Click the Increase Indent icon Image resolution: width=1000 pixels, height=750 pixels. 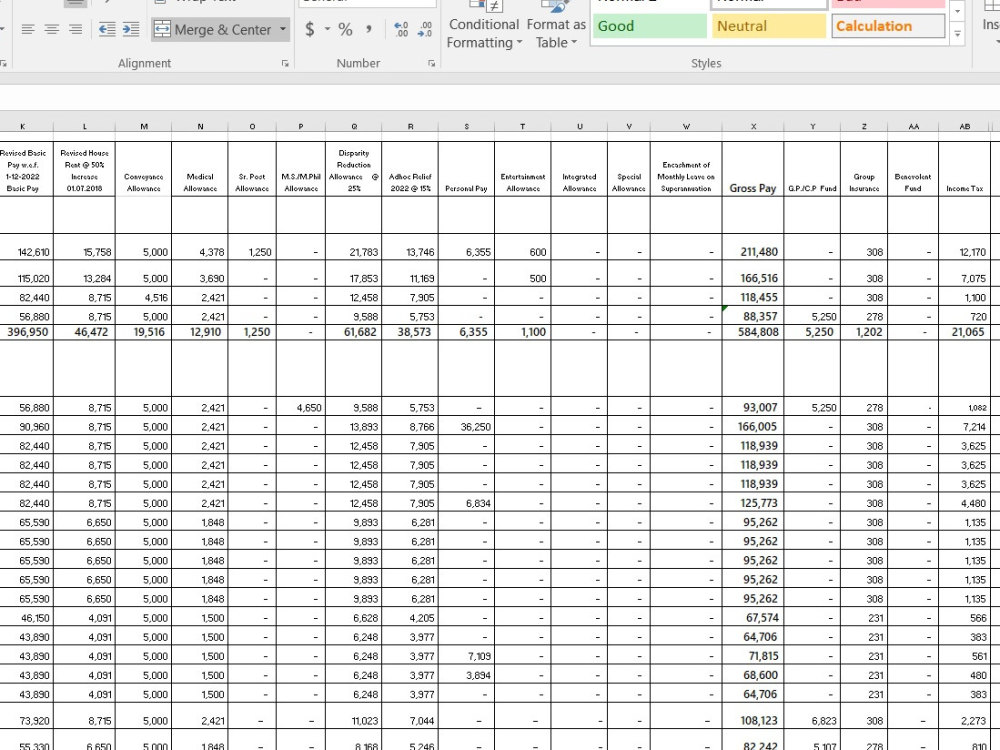coord(131,29)
